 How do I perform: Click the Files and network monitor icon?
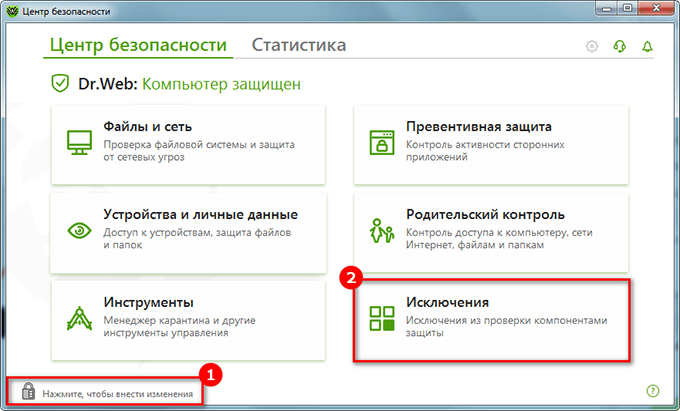(x=79, y=142)
